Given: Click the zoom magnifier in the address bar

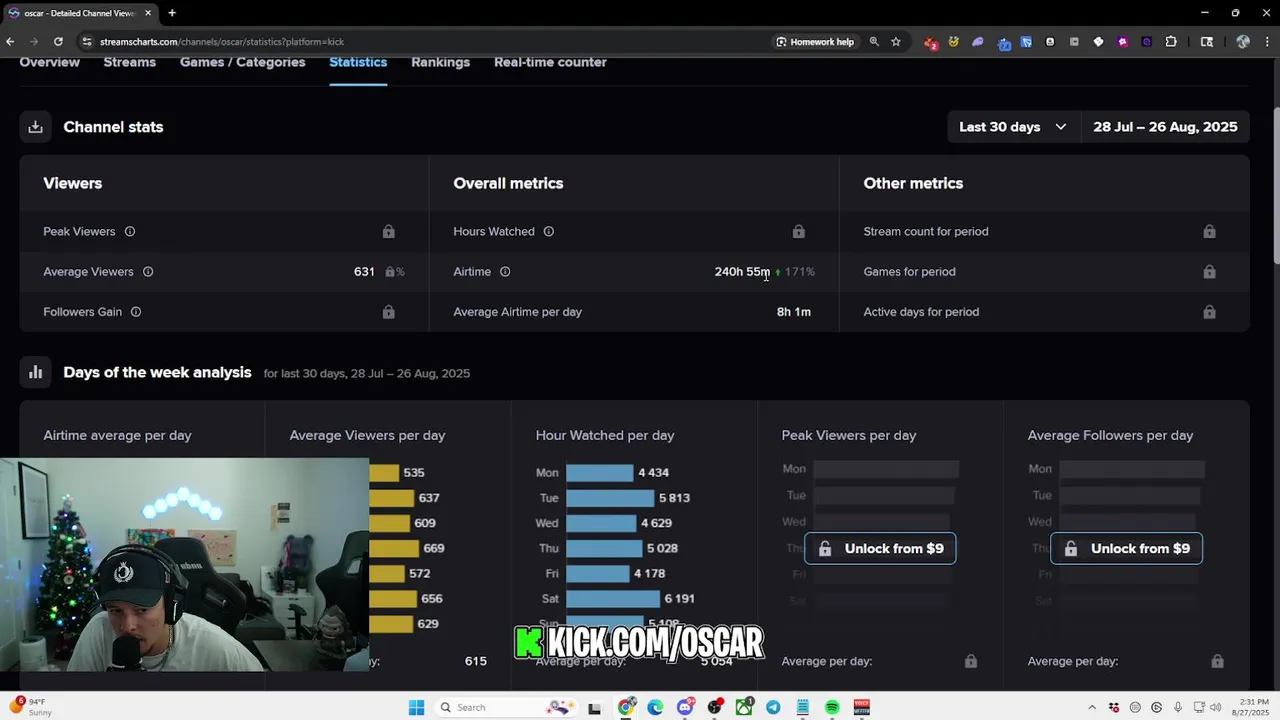Looking at the screenshot, I should tap(874, 42).
